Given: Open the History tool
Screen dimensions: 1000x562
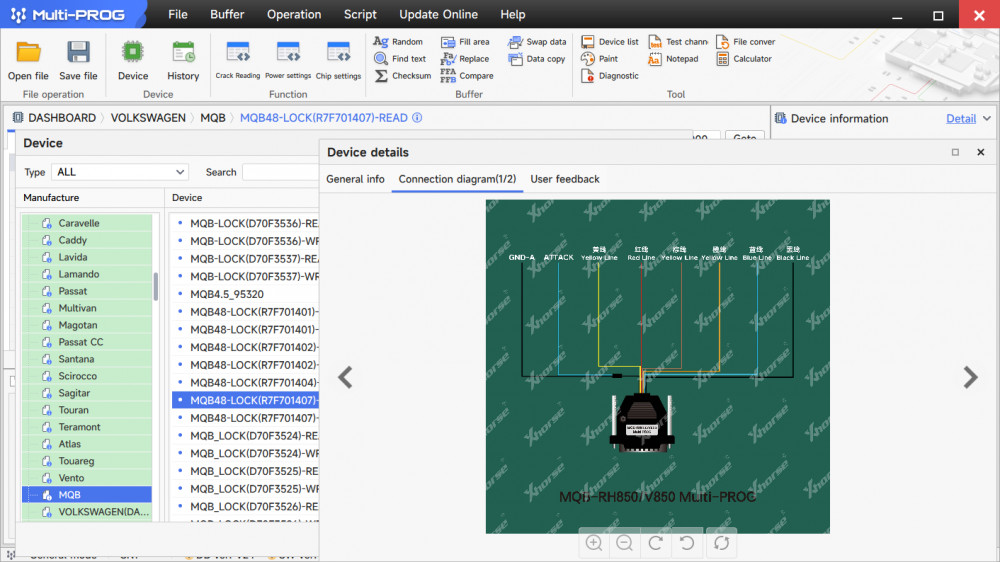Looking at the screenshot, I should (183, 52).
